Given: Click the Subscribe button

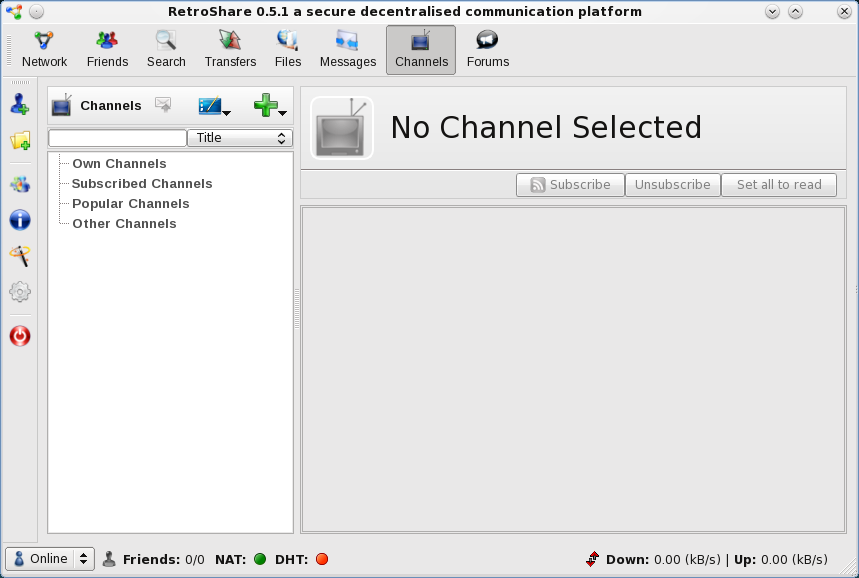Looking at the screenshot, I should pyautogui.click(x=570, y=185).
